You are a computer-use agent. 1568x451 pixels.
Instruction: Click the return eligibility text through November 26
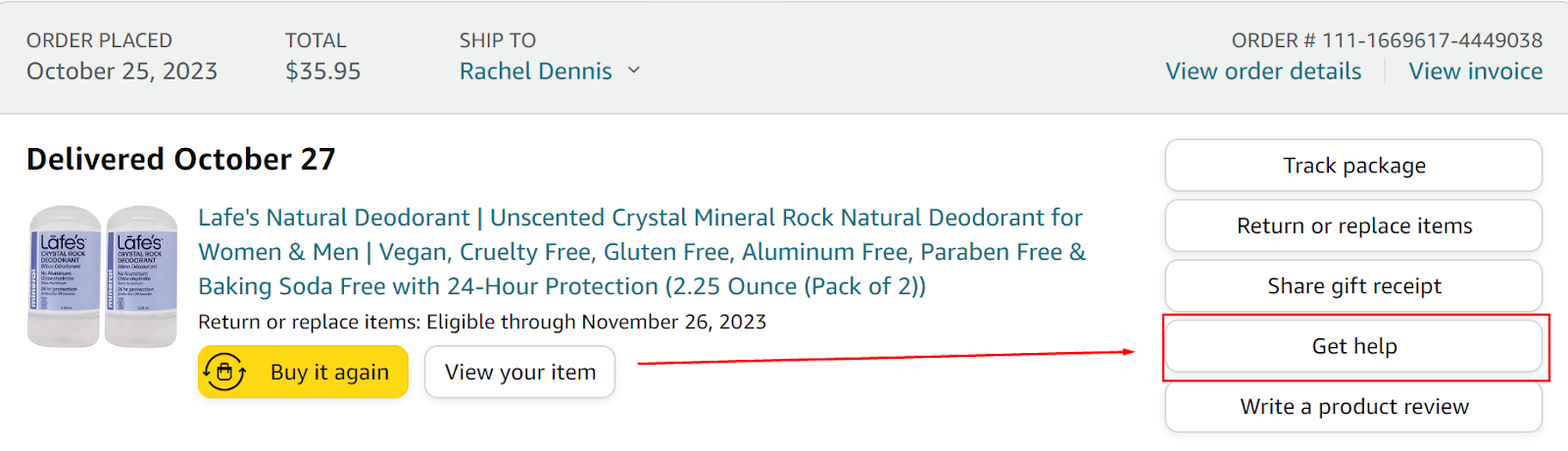tap(482, 323)
